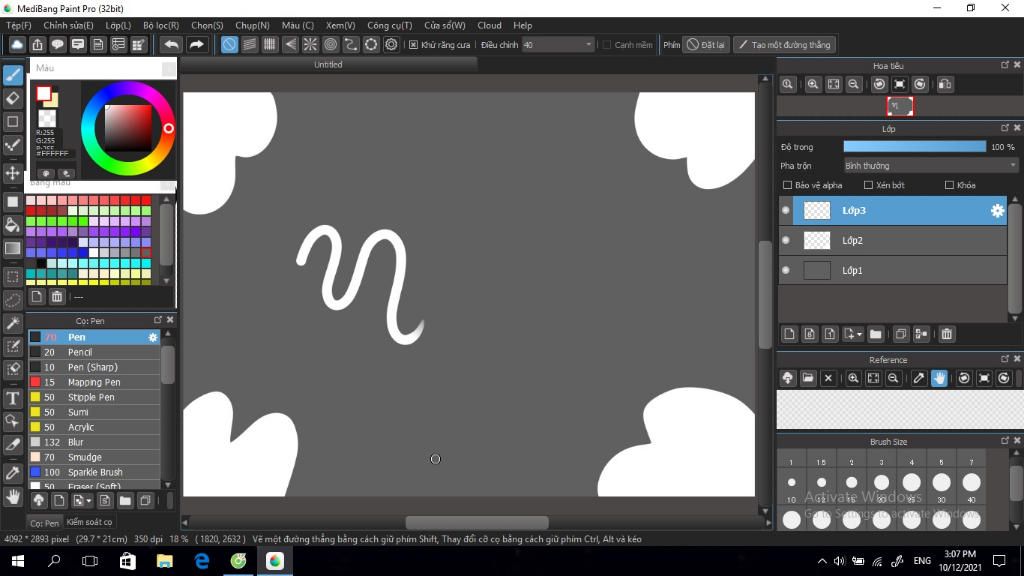Image resolution: width=1024 pixels, height=576 pixels.
Task: Open the ENG language indicator in tray
Action: (922, 561)
